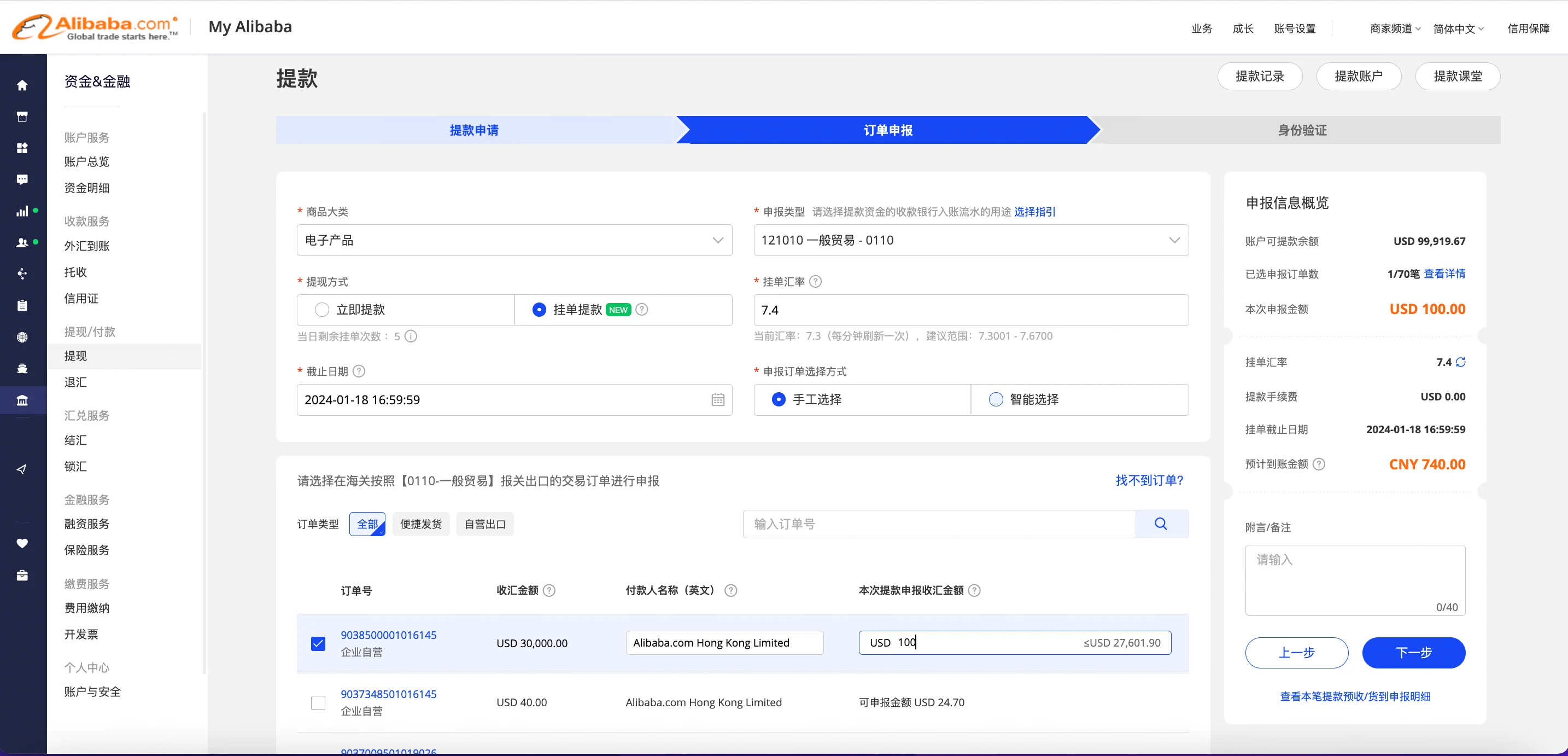Click the order number search magnifier icon
The height and width of the screenshot is (756, 1568).
(1161, 524)
